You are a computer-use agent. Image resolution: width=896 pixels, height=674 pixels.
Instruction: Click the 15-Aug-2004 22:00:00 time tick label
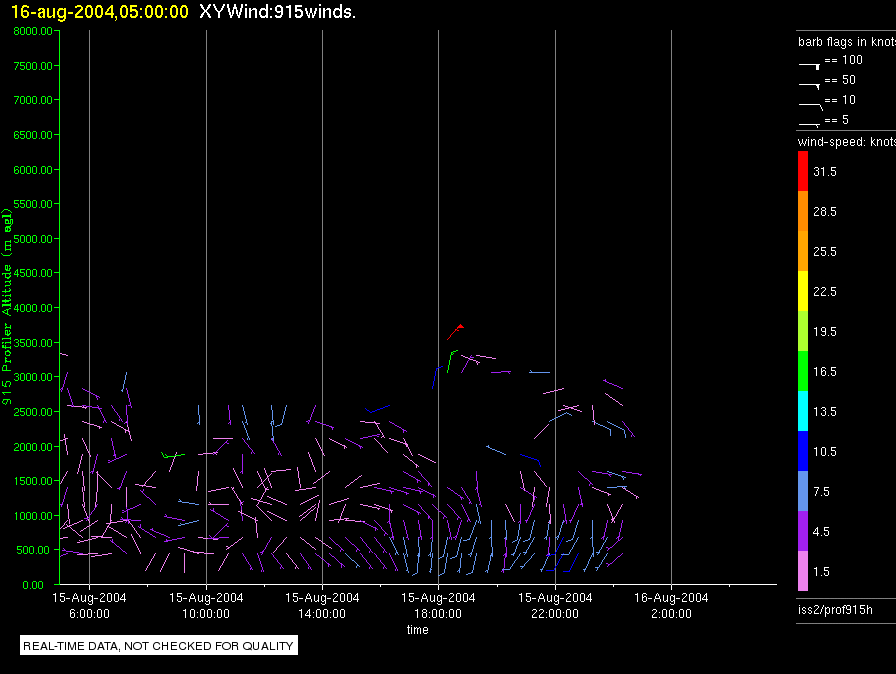[555, 605]
